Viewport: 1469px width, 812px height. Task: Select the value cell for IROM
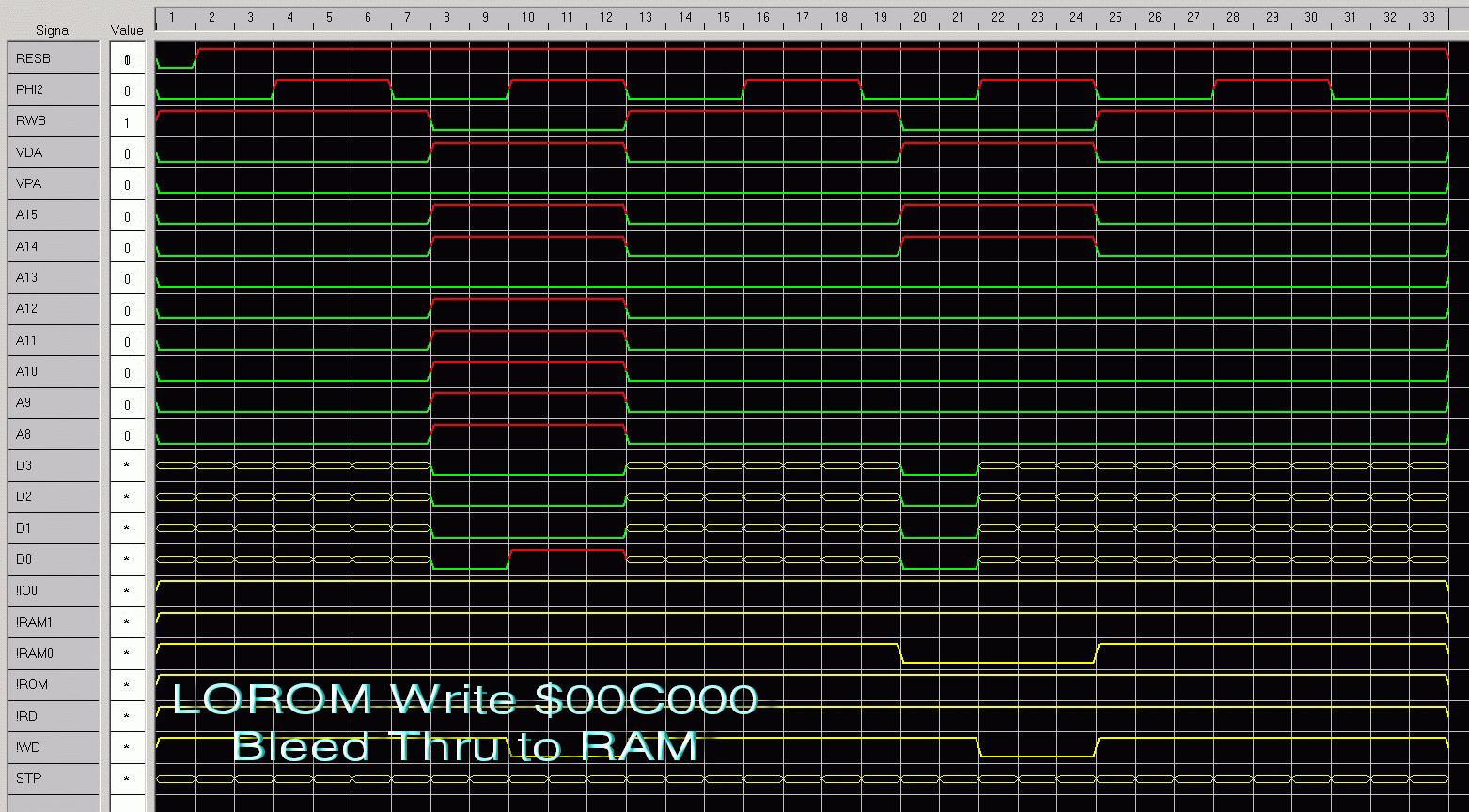point(127,685)
